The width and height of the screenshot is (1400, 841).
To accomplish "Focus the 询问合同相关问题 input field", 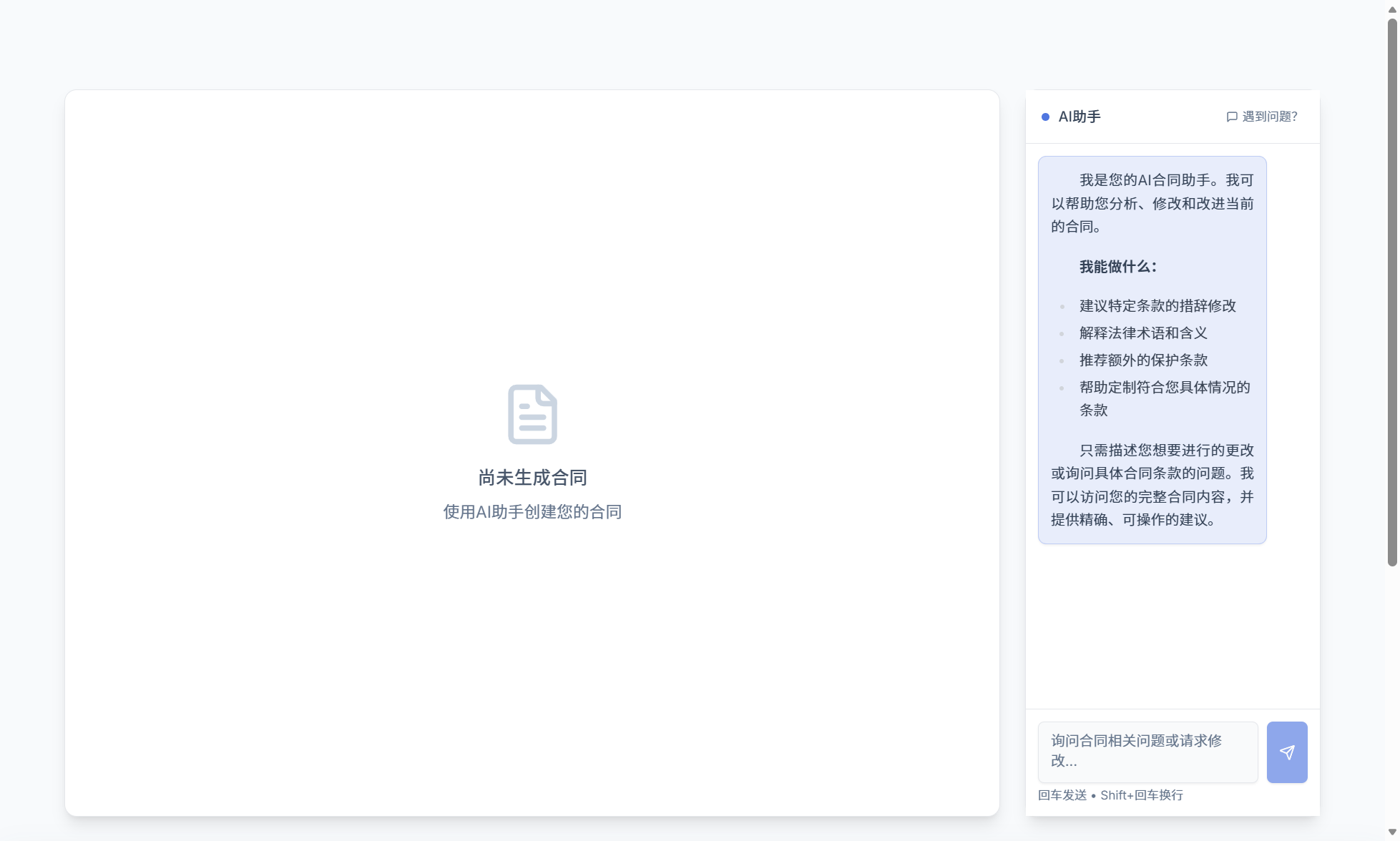I will tap(1147, 751).
